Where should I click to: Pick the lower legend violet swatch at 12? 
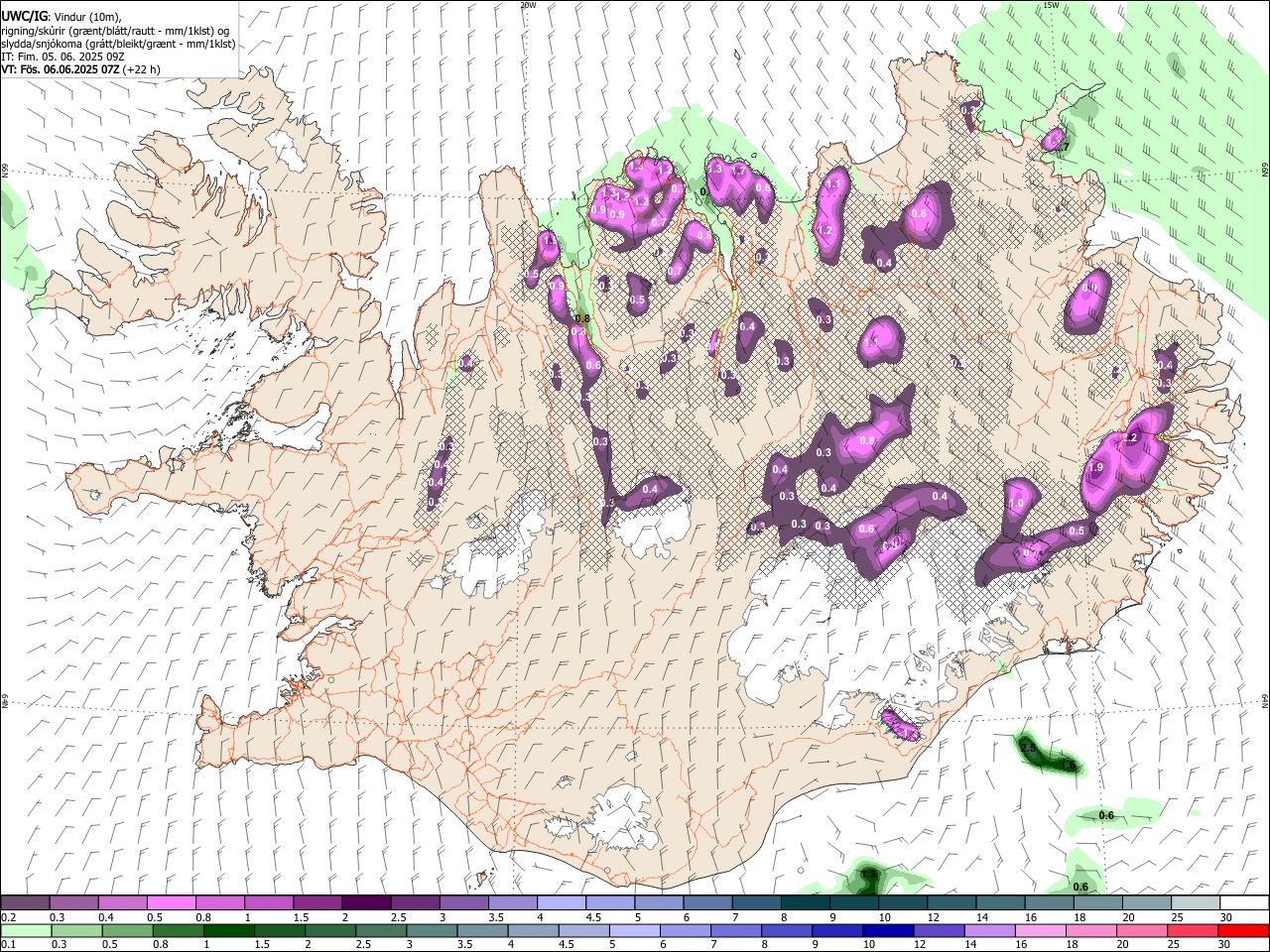[938, 930]
